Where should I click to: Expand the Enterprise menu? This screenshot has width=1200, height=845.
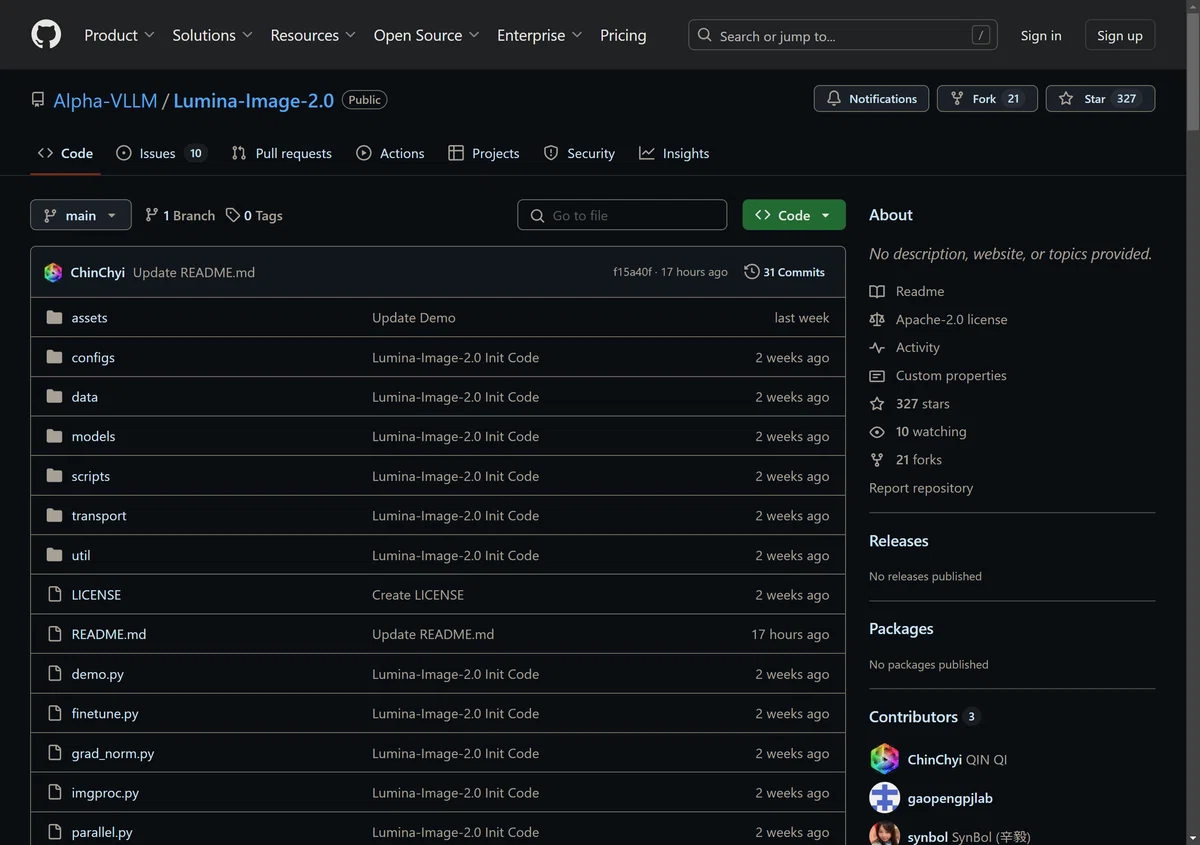pos(539,35)
